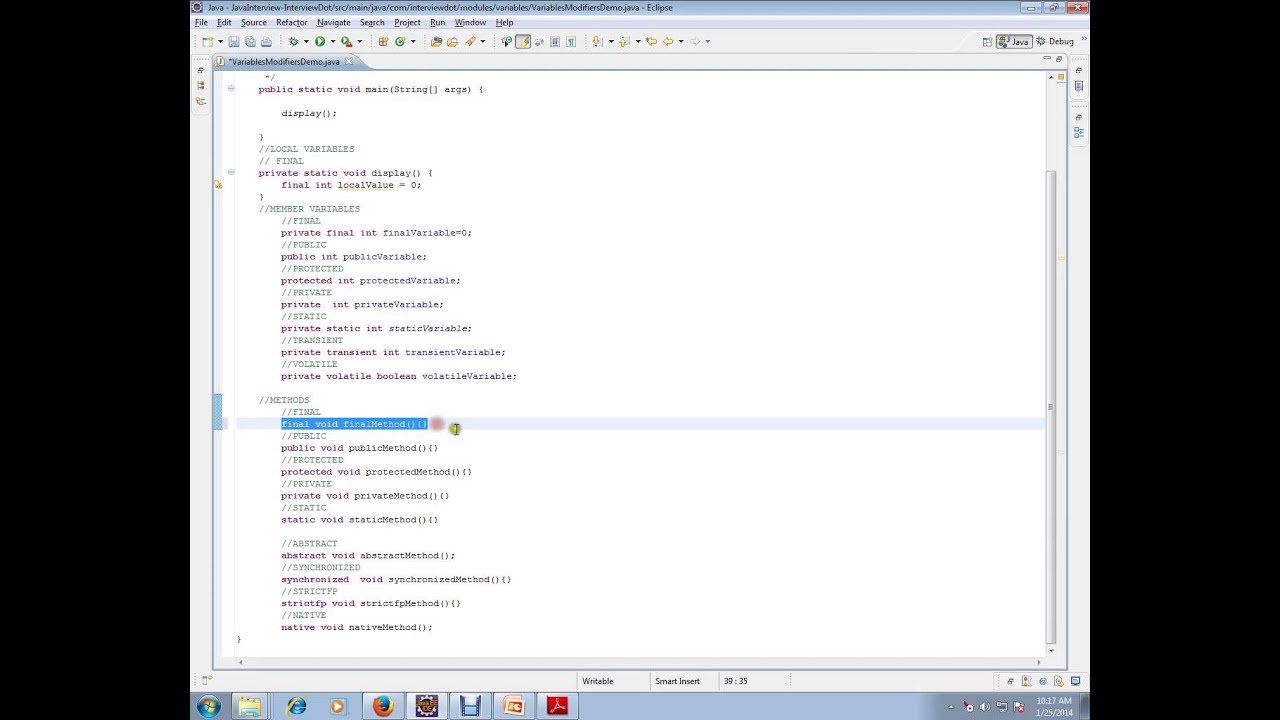Open the Task List fast view icon
The image size is (1280, 720).
pyautogui.click(x=1079, y=86)
